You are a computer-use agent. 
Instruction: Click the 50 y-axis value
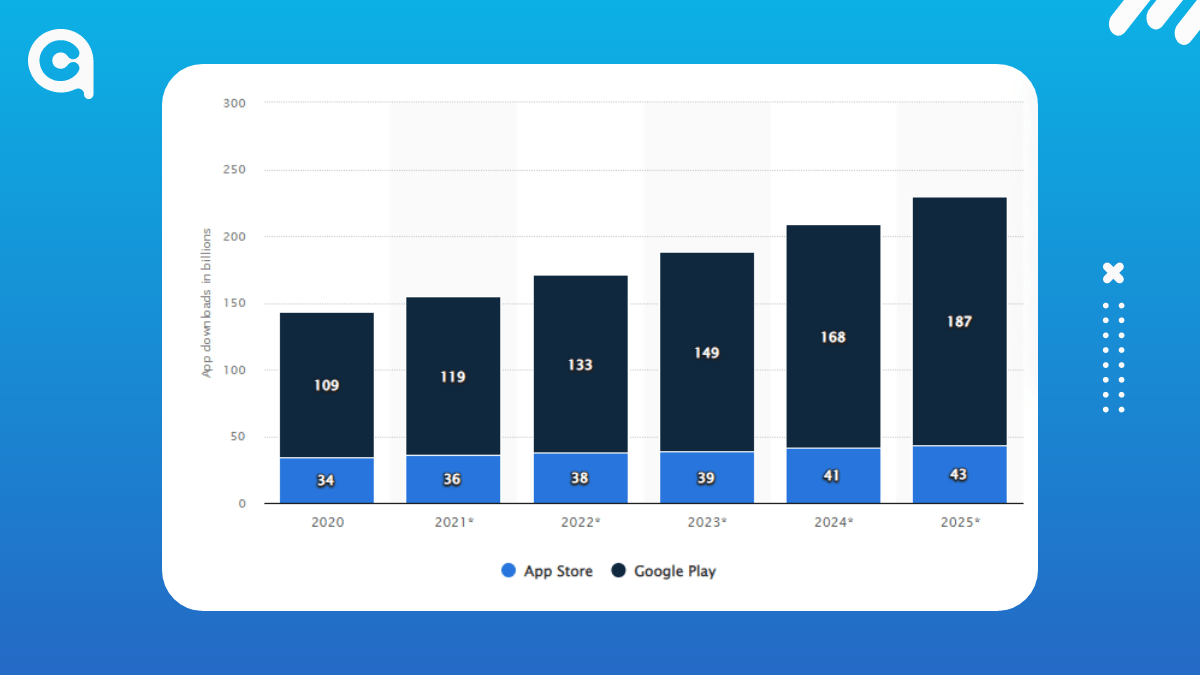239,437
